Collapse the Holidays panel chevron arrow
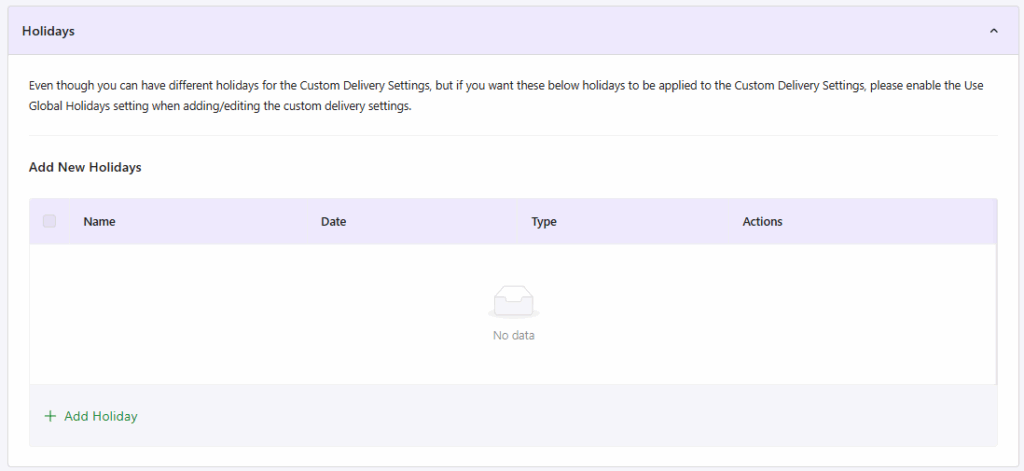1024x471 pixels. pyautogui.click(x=993, y=31)
